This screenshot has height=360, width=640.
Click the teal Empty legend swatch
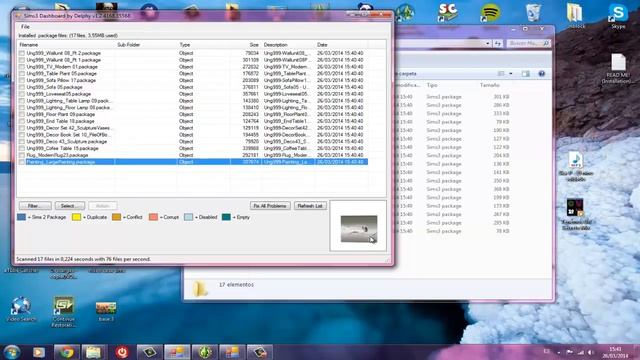click(x=226, y=217)
